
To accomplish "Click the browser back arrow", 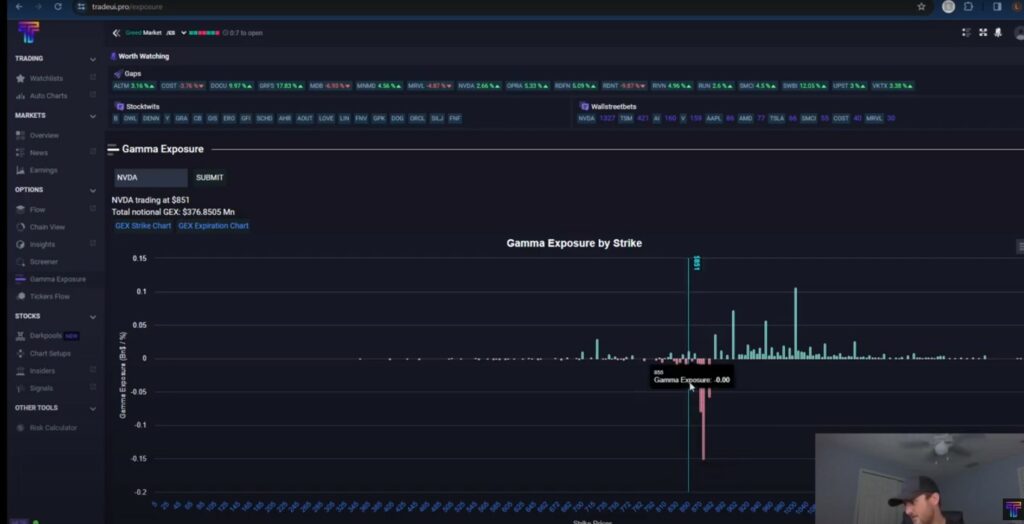I will point(19,7).
